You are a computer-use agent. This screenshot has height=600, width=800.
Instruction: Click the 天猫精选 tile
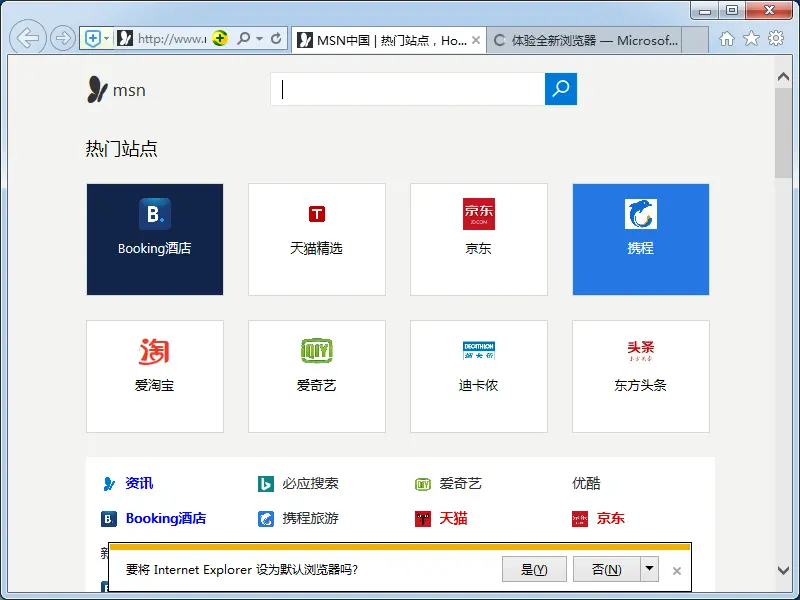pyautogui.click(x=317, y=239)
